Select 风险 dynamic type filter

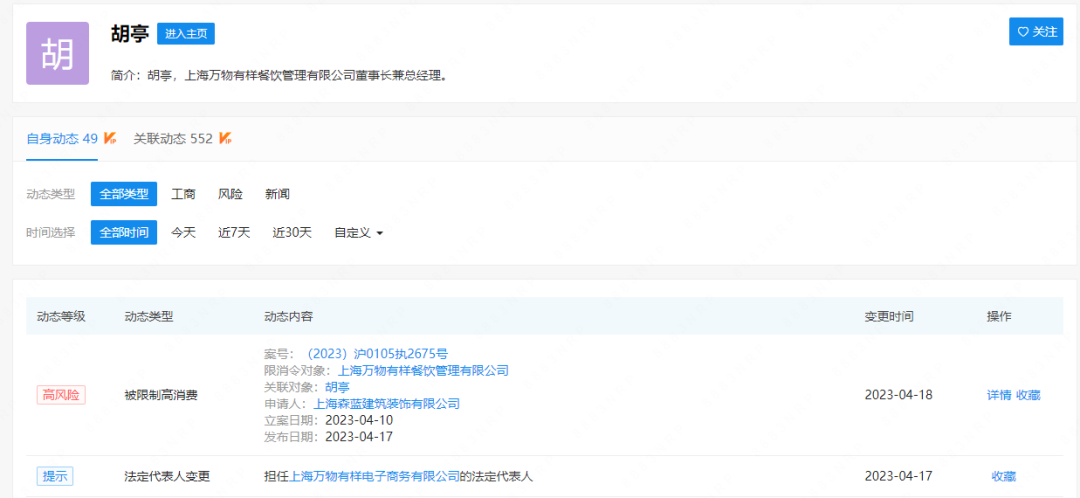coord(230,194)
